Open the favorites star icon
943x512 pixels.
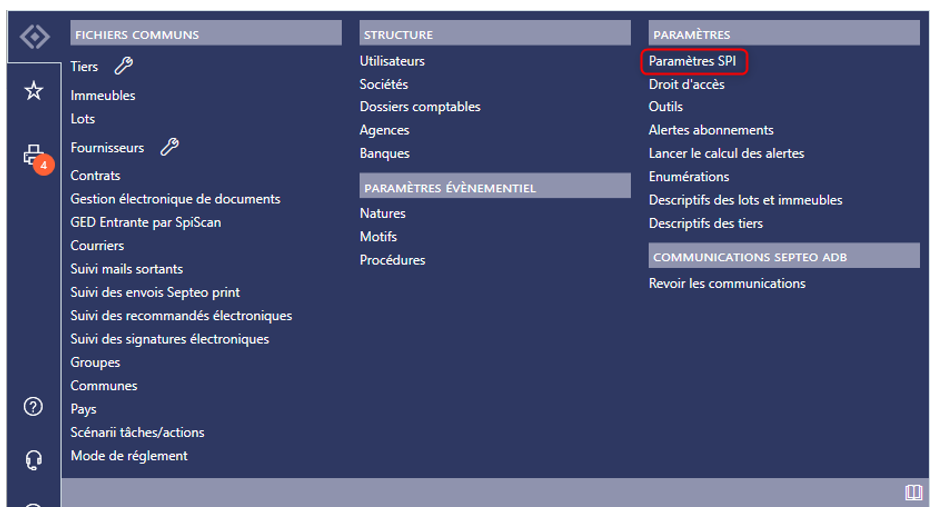(x=34, y=92)
